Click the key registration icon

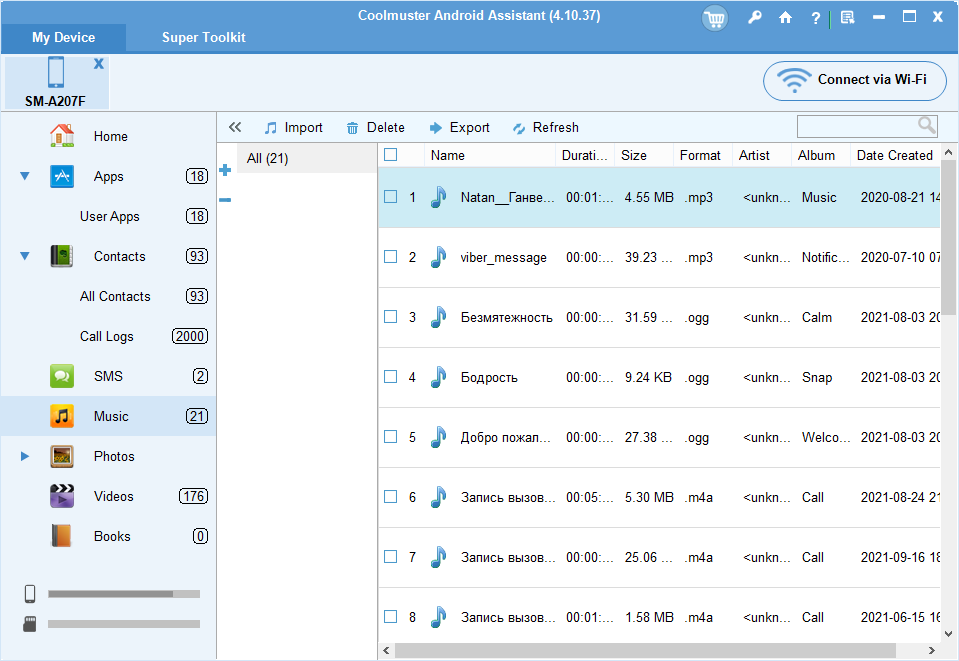coord(755,17)
